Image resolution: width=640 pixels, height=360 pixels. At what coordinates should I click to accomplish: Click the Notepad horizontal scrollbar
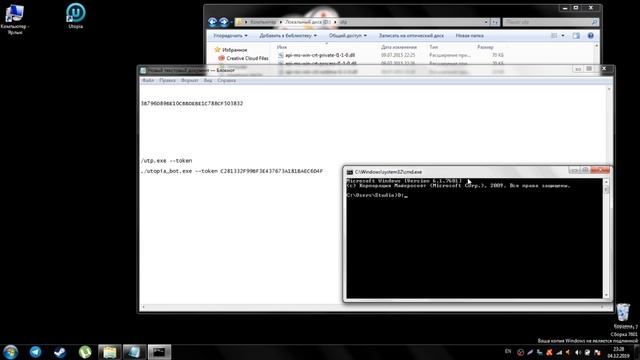pyautogui.click(x=372, y=307)
